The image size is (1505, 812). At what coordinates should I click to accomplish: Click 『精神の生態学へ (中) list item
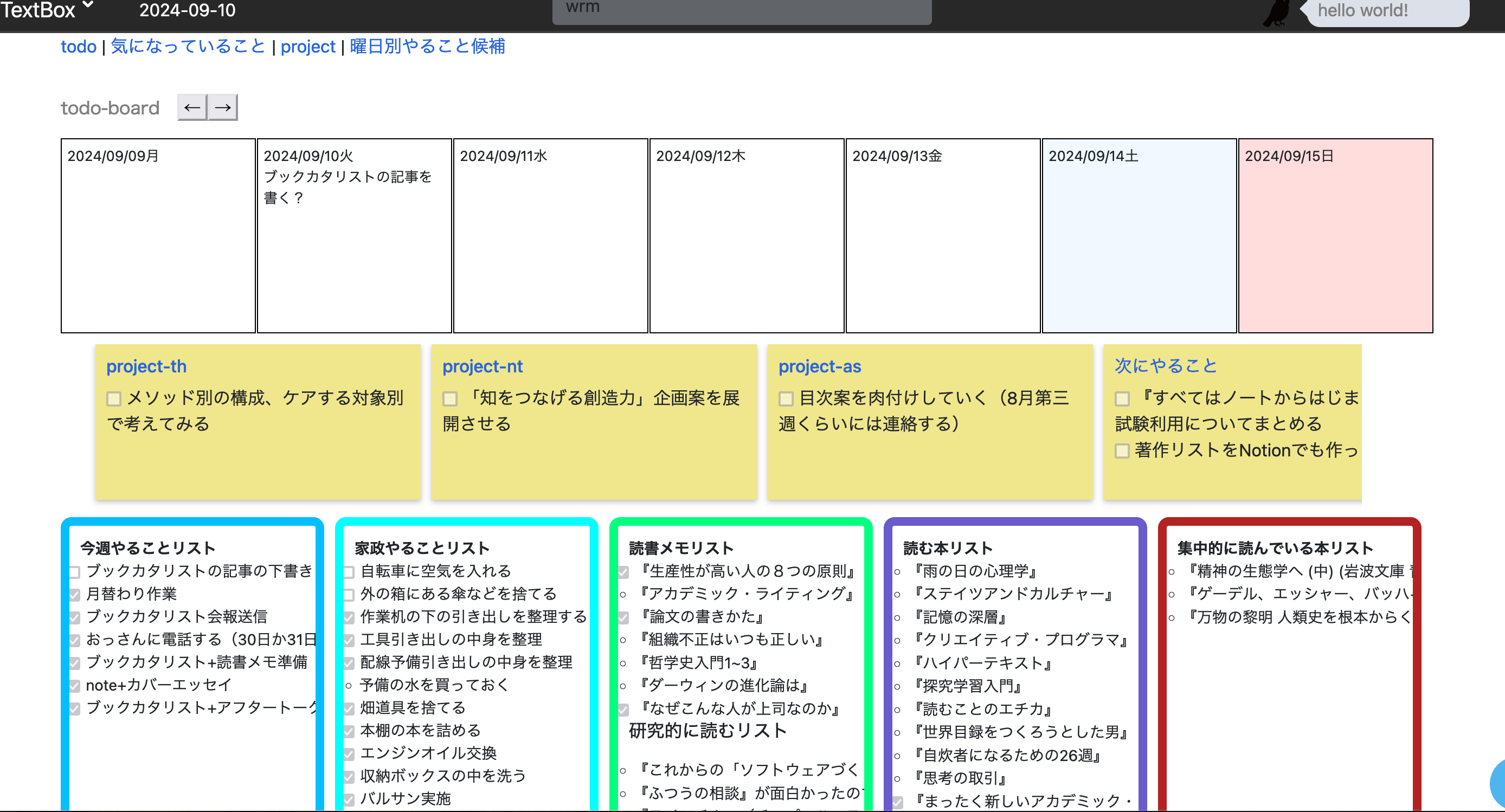(1300, 571)
